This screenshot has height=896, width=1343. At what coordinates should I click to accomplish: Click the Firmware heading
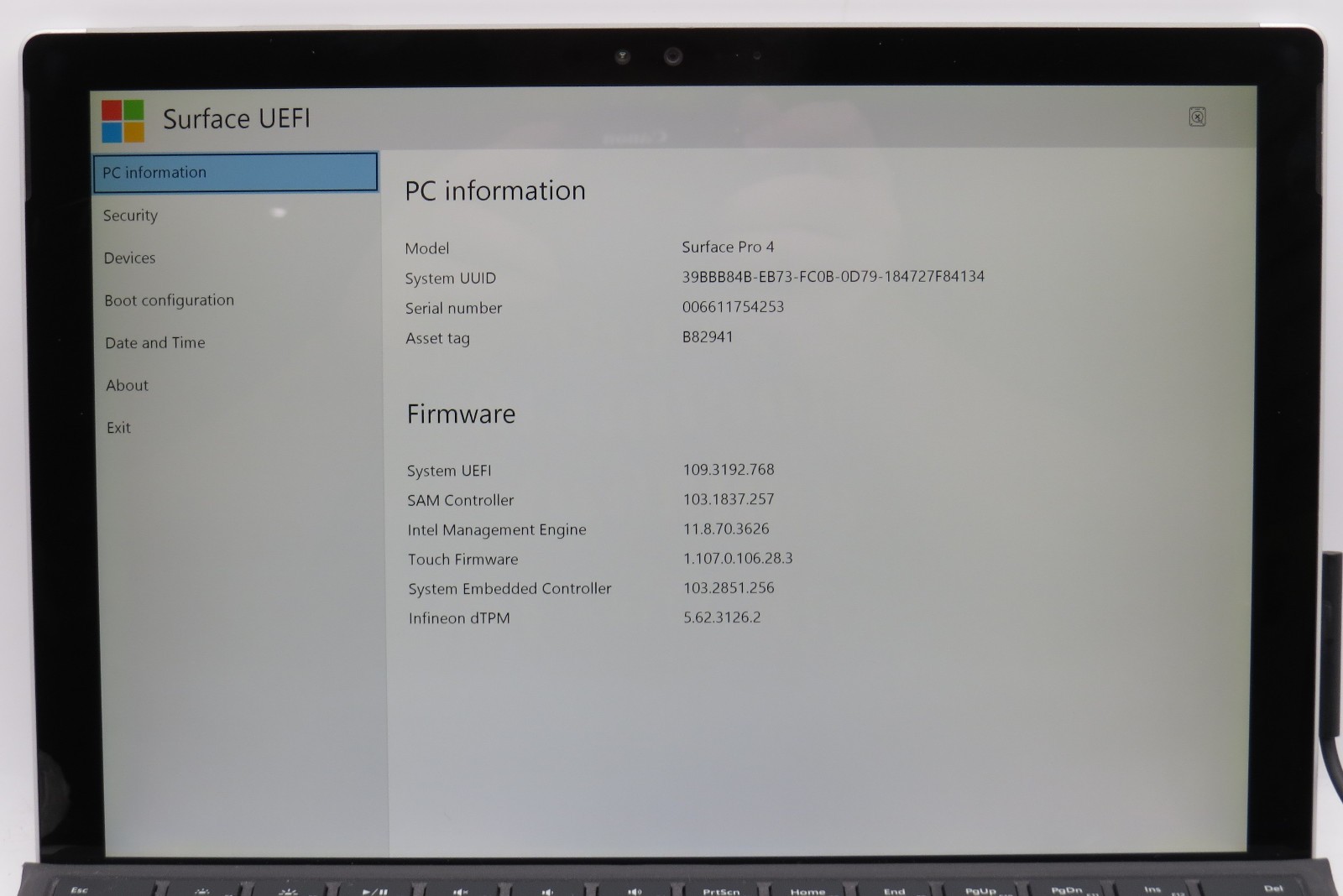461,414
